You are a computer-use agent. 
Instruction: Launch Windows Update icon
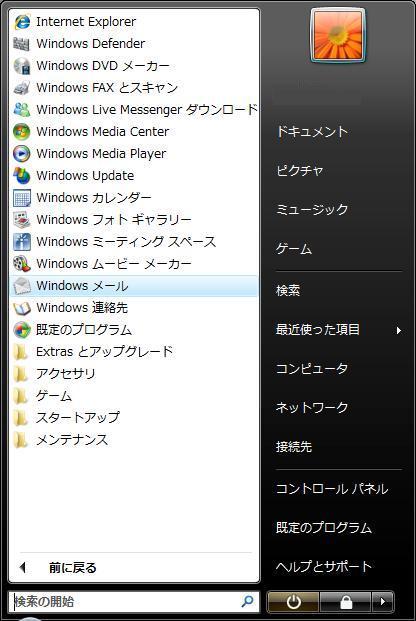(x=22, y=175)
